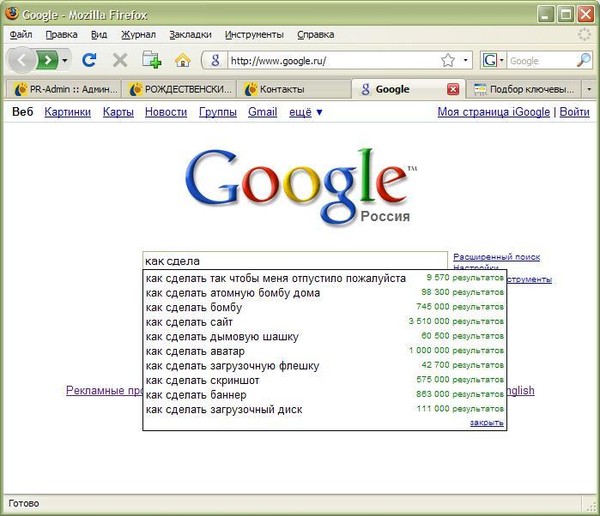This screenshot has height=516, width=600.
Task: Open Моя страница iGoogle link
Action: (494, 112)
